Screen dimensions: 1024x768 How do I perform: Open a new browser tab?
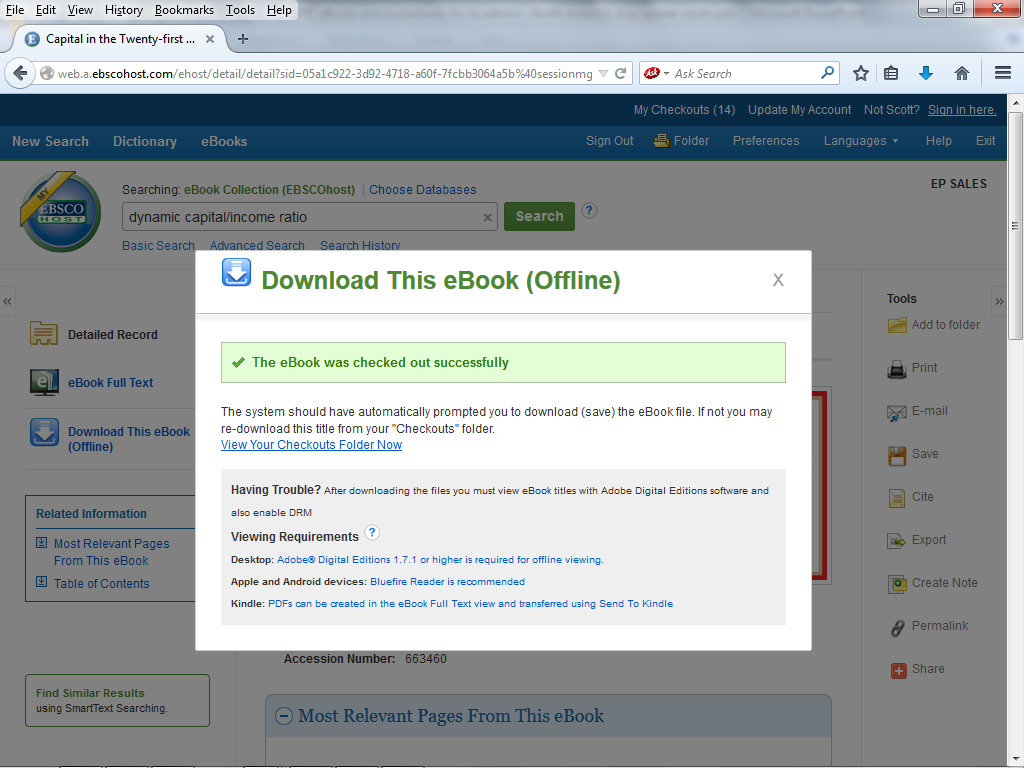click(x=243, y=39)
